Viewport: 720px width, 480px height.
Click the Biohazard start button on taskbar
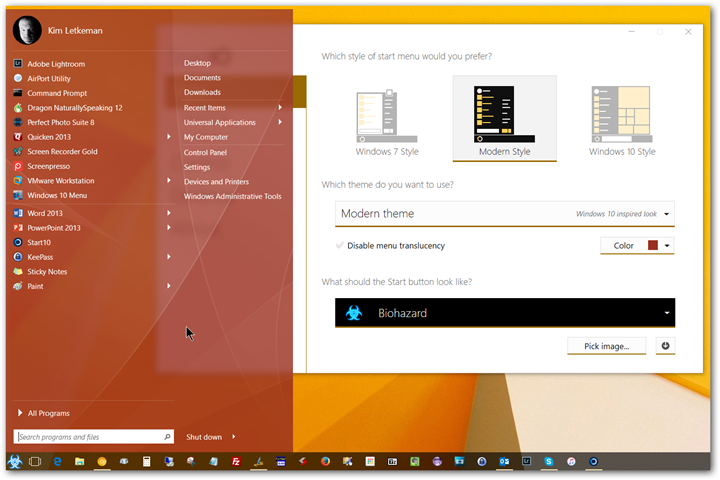click(15, 461)
